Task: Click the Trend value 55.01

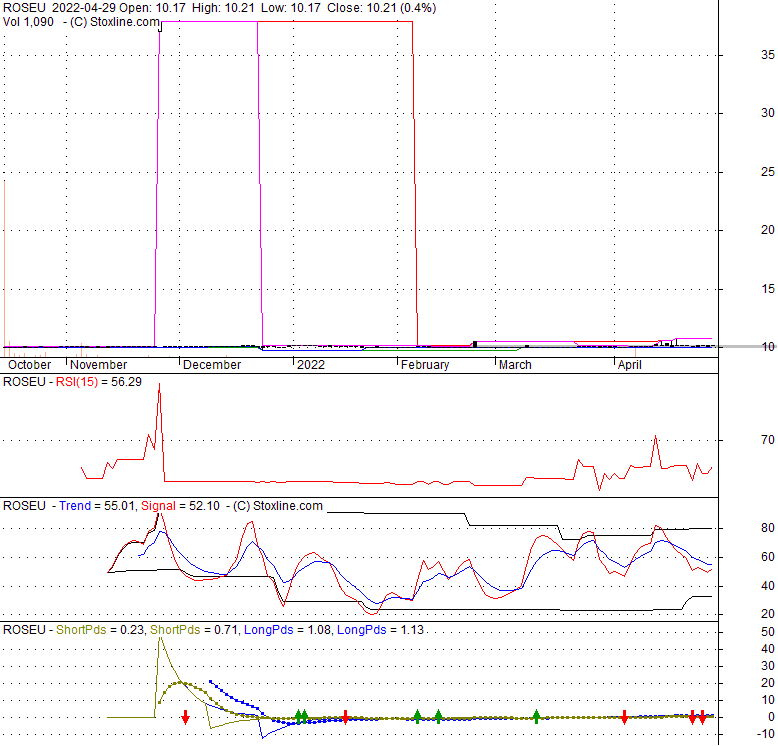Action: (120, 506)
